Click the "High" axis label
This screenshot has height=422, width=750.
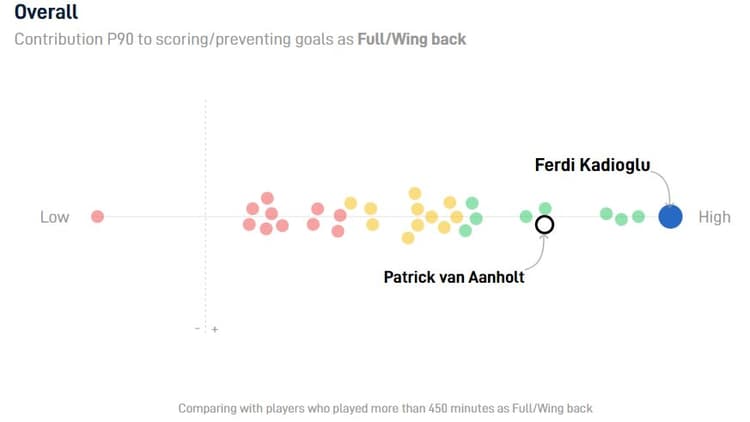714,217
